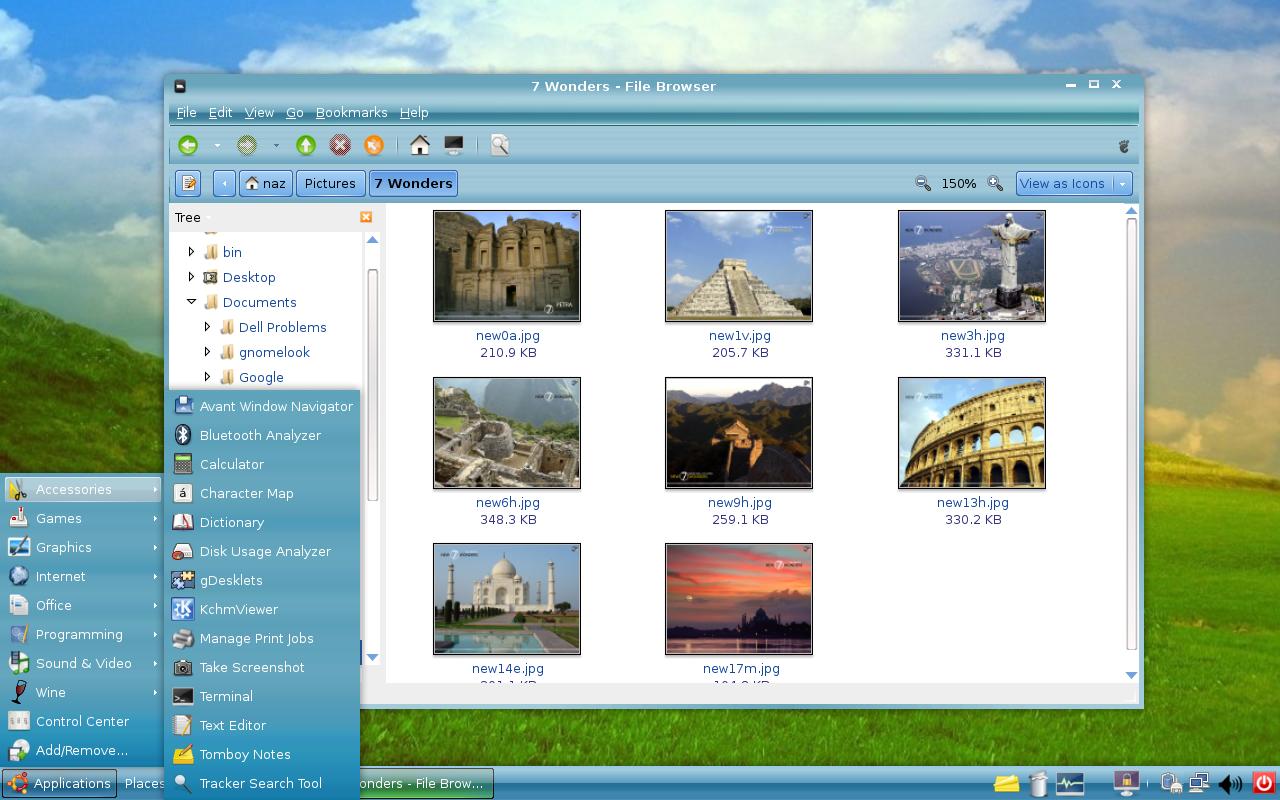Image resolution: width=1280 pixels, height=800 pixels.
Task: Open Manage Print Jobs
Action: coord(262,638)
